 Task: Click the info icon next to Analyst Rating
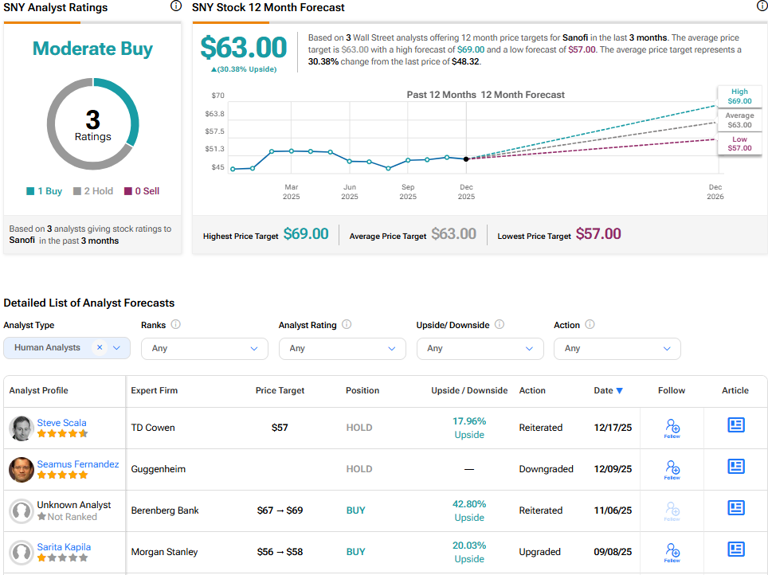347,325
